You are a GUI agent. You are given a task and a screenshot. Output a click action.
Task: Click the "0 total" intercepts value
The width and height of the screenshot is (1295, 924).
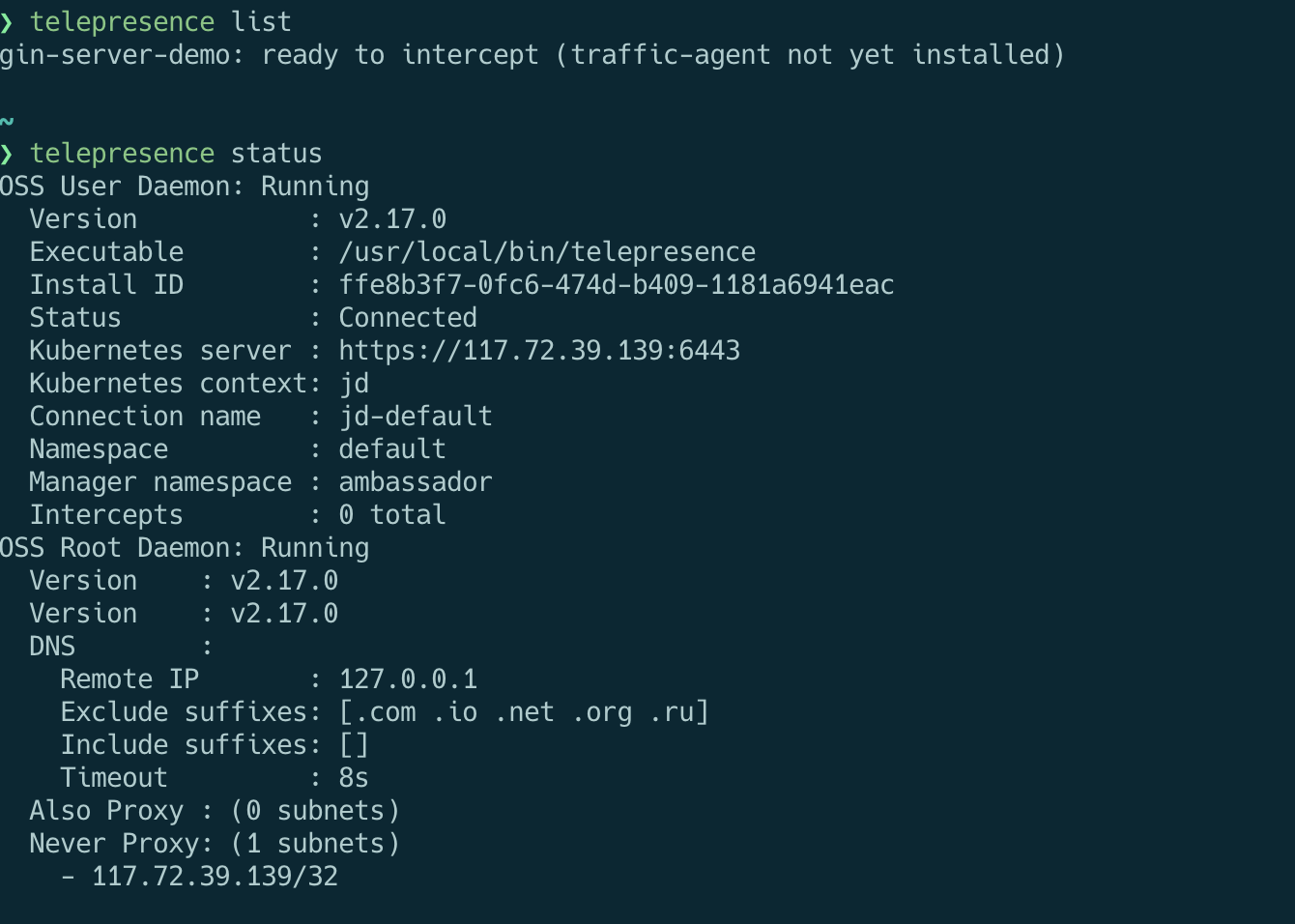click(x=392, y=515)
